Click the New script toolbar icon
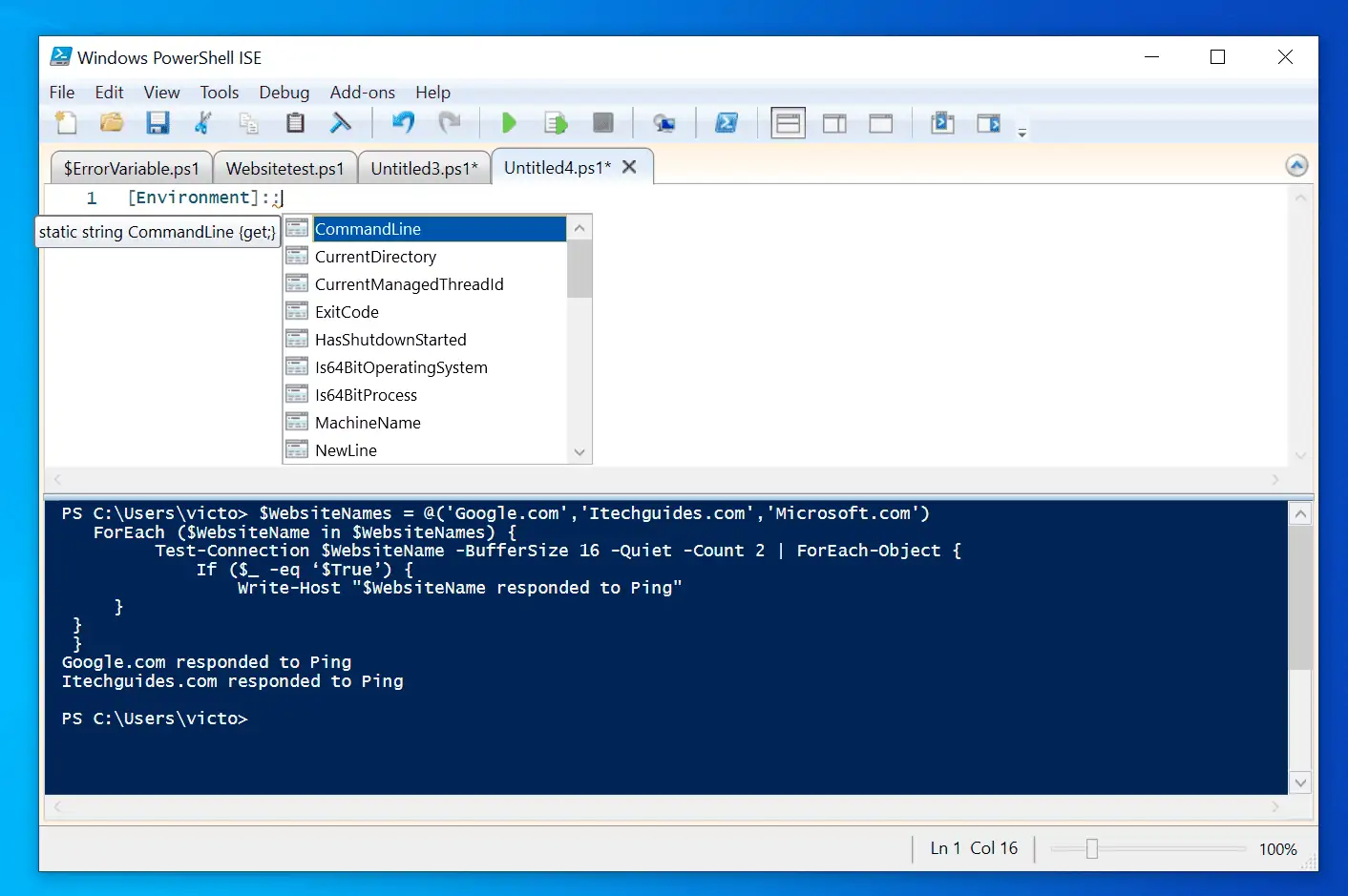This screenshot has height=896, width=1348. (x=66, y=123)
